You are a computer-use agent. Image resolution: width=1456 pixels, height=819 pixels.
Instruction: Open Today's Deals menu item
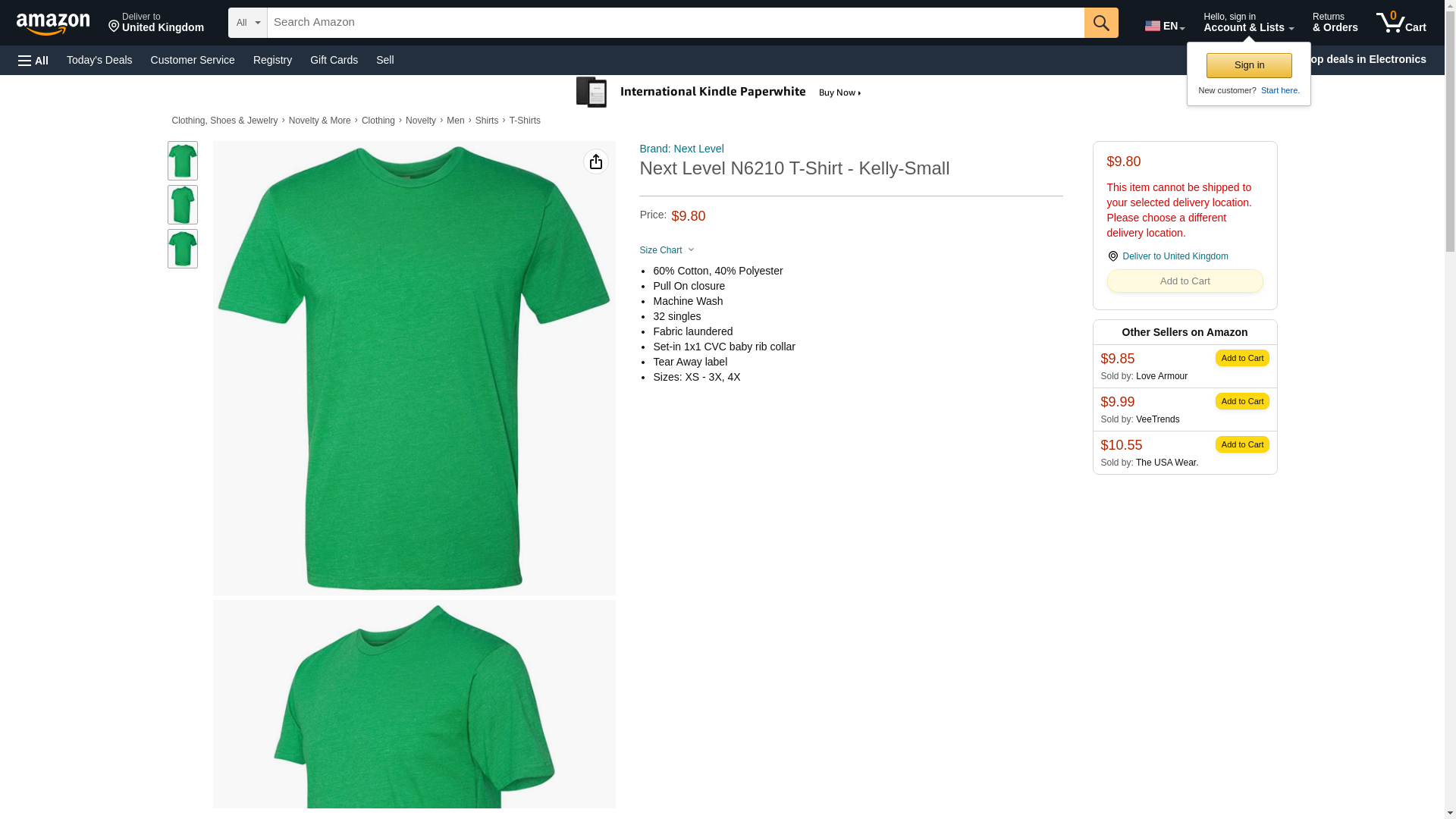tap(99, 60)
